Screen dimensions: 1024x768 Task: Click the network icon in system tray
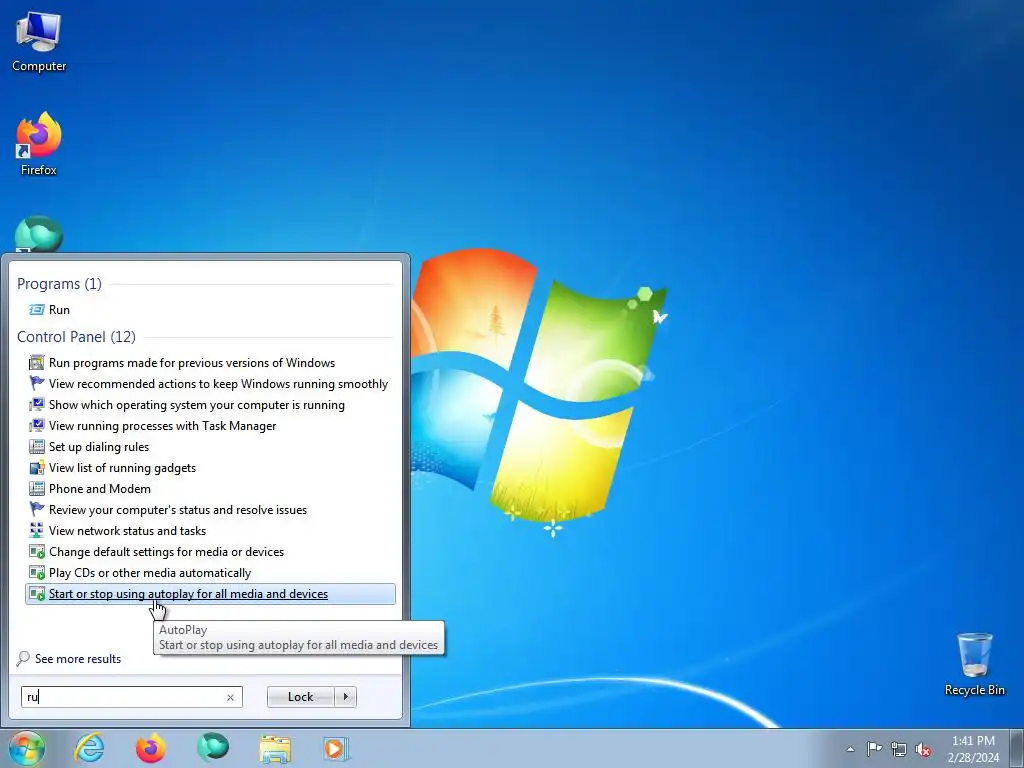[x=899, y=749]
